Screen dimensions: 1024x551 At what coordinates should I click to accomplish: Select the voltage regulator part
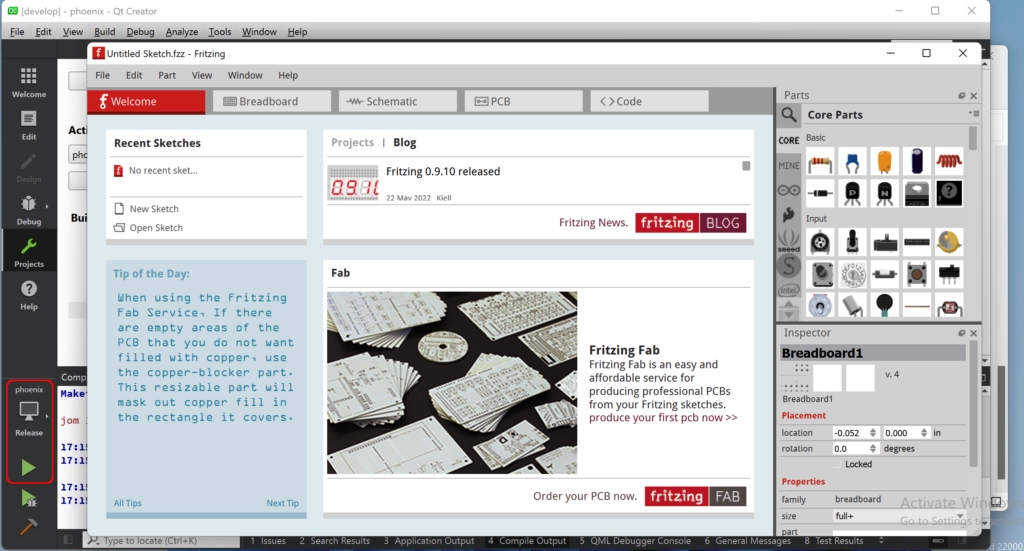click(917, 193)
